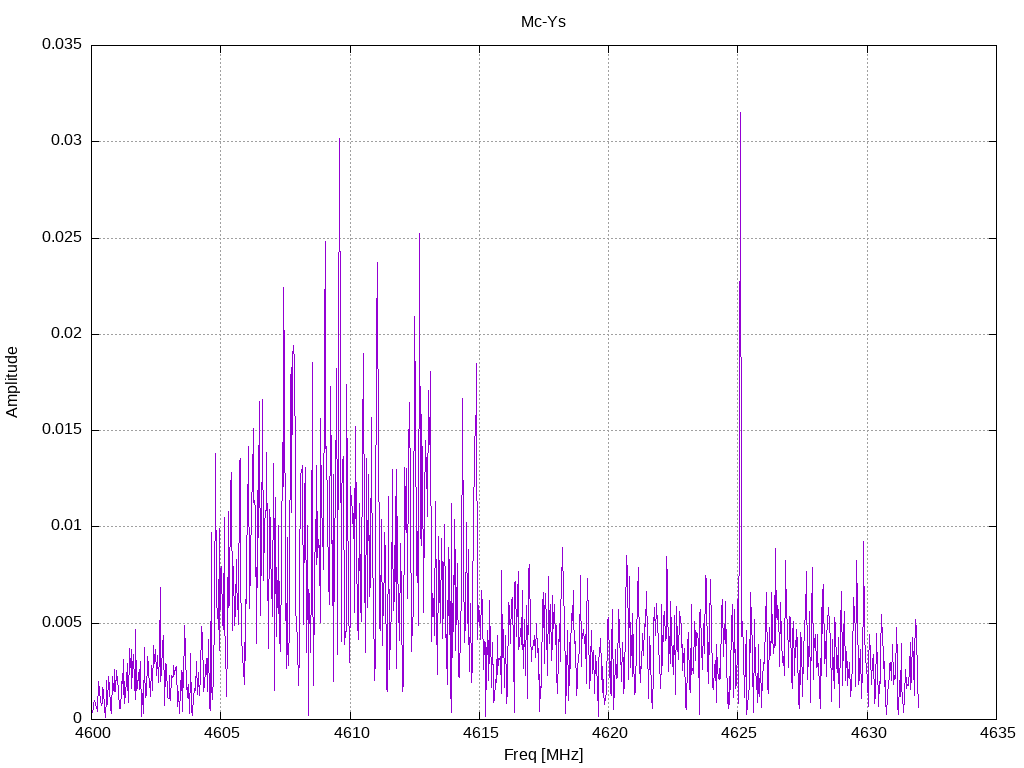1024x768 pixels.
Task: Select the 4620 x-axis tick label
Action: point(608,733)
